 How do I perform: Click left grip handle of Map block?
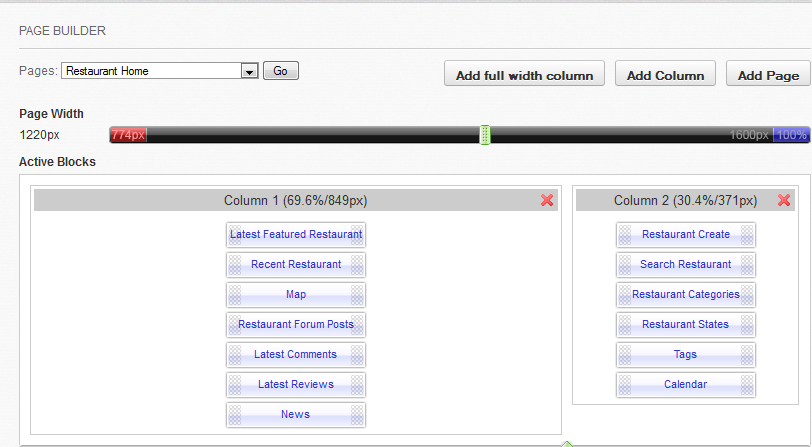[236, 295]
